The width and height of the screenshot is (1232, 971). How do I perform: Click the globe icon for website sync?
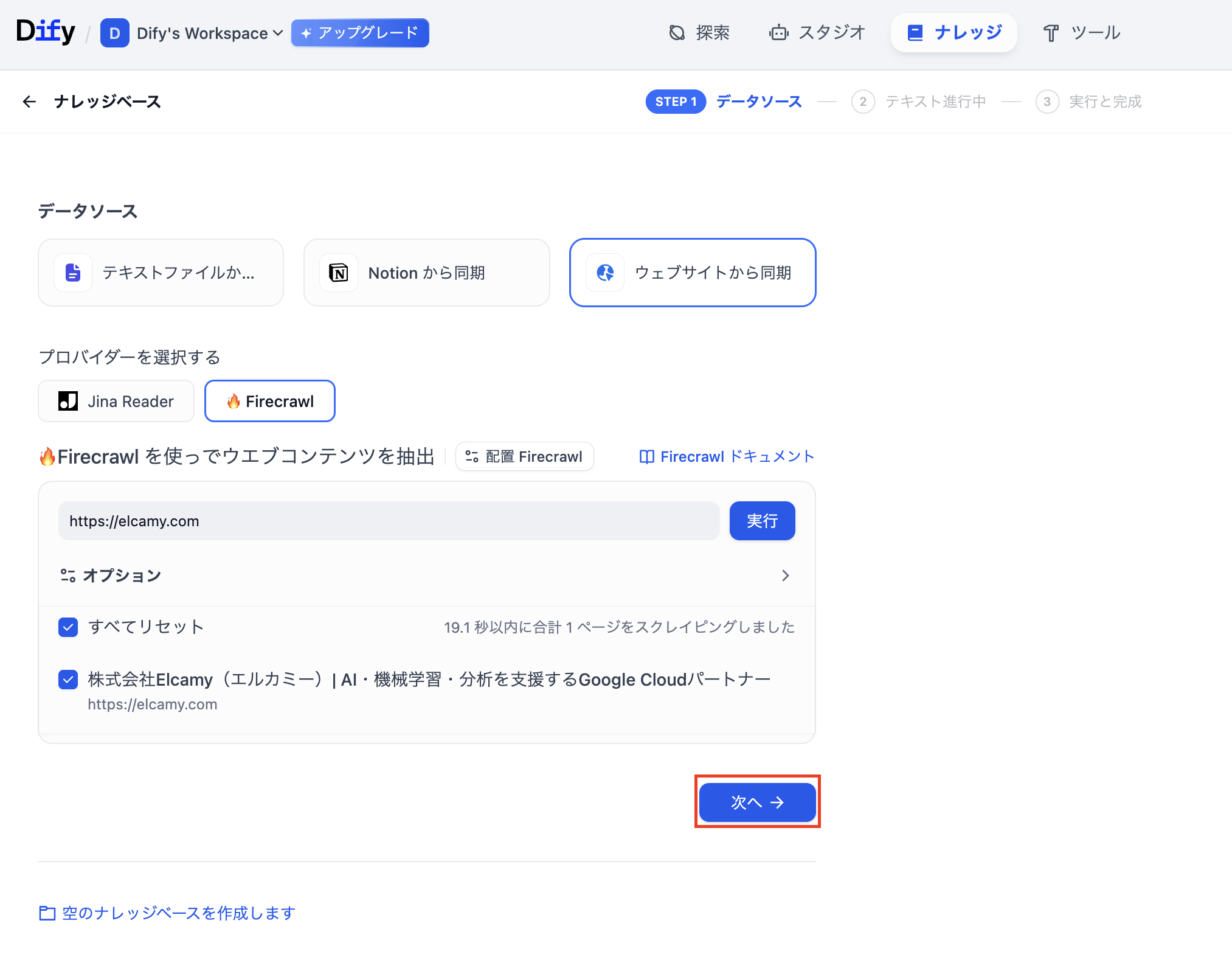point(604,273)
